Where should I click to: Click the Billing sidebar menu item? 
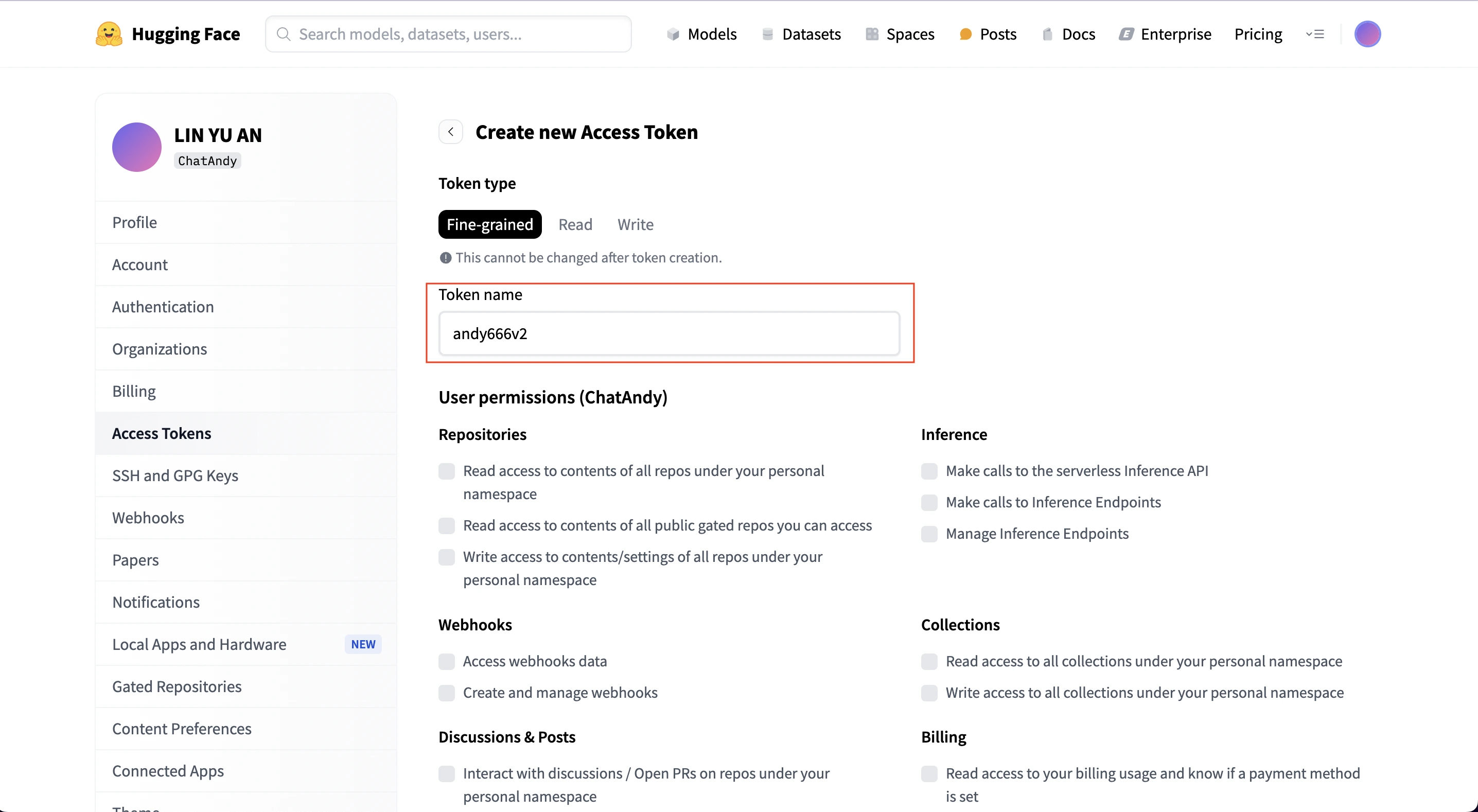pos(133,390)
